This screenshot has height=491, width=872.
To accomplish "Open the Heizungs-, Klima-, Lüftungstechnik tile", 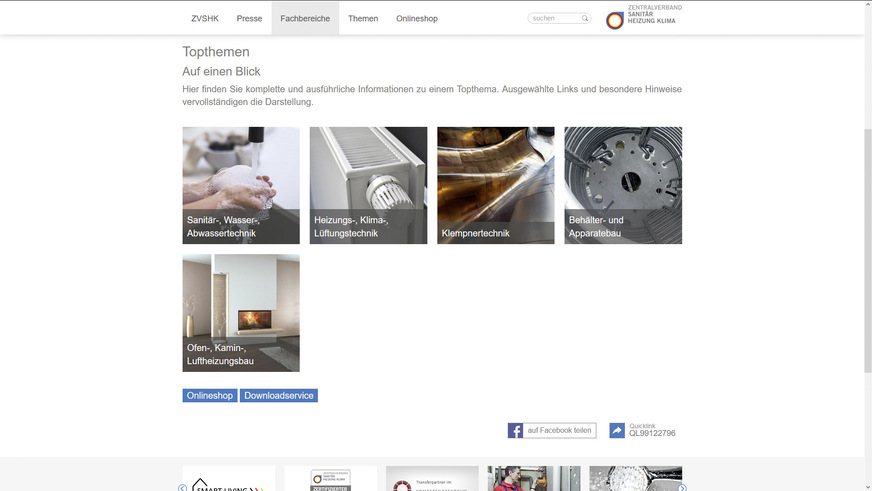I will coord(368,185).
